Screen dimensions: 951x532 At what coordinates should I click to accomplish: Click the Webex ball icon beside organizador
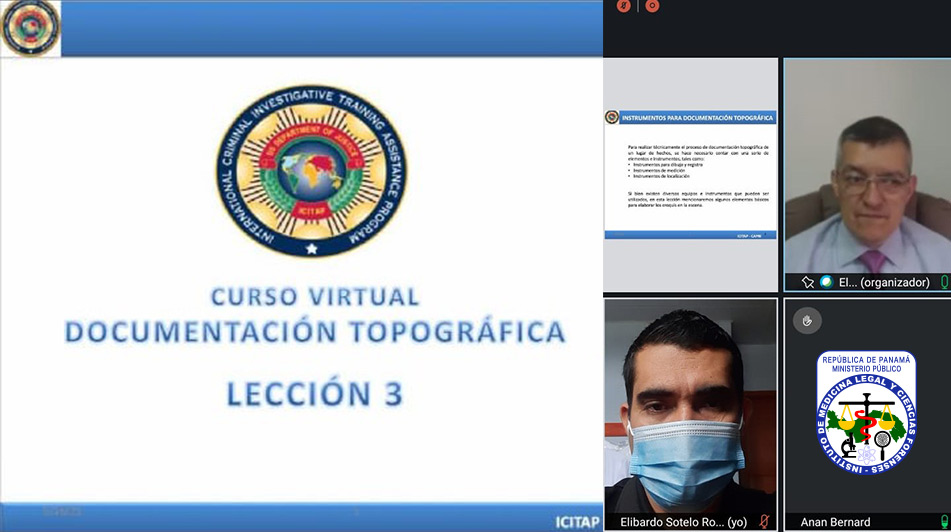pyautogui.click(x=826, y=282)
